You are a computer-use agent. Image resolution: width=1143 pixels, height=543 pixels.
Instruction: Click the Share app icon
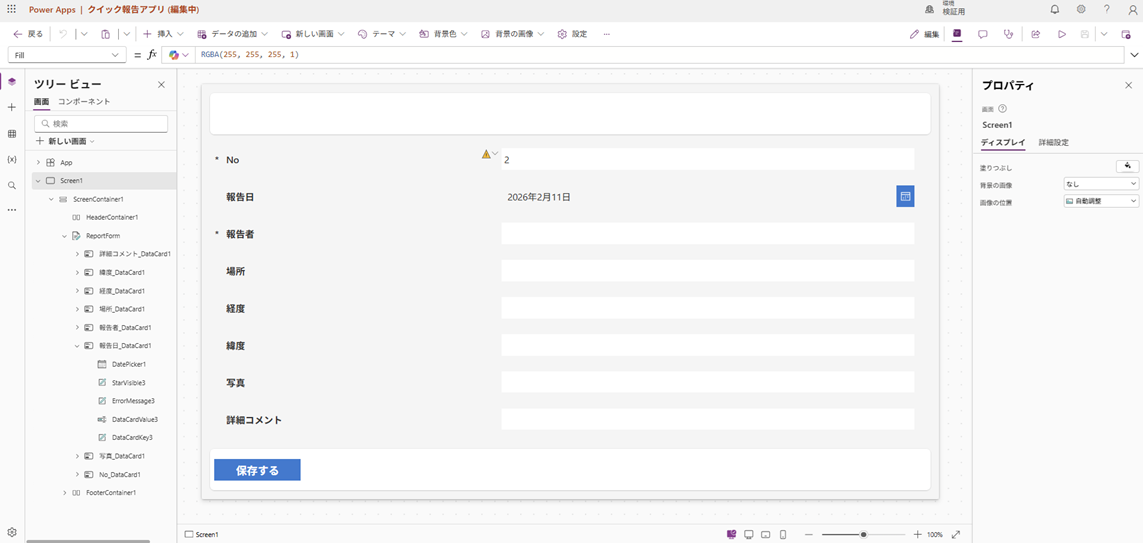coord(1036,34)
